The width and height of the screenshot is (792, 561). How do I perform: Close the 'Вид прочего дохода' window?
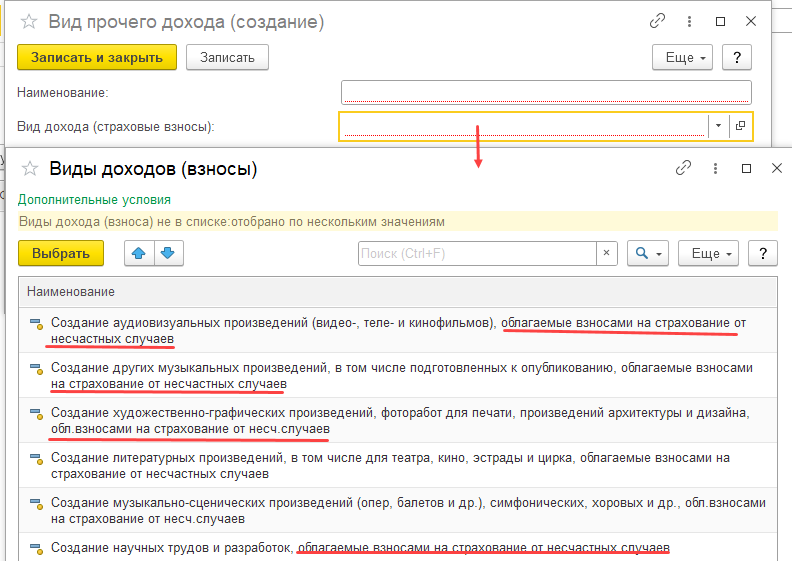tap(751, 21)
